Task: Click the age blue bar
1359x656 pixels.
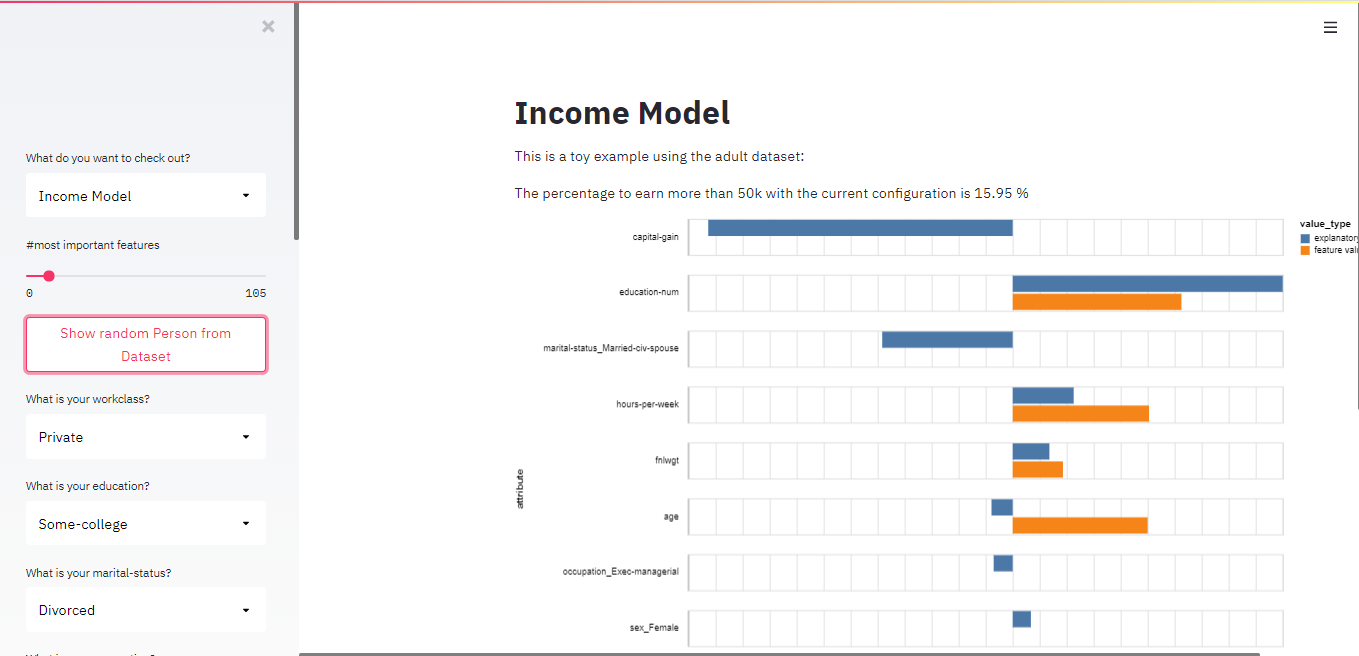Action: click(x=1002, y=508)
